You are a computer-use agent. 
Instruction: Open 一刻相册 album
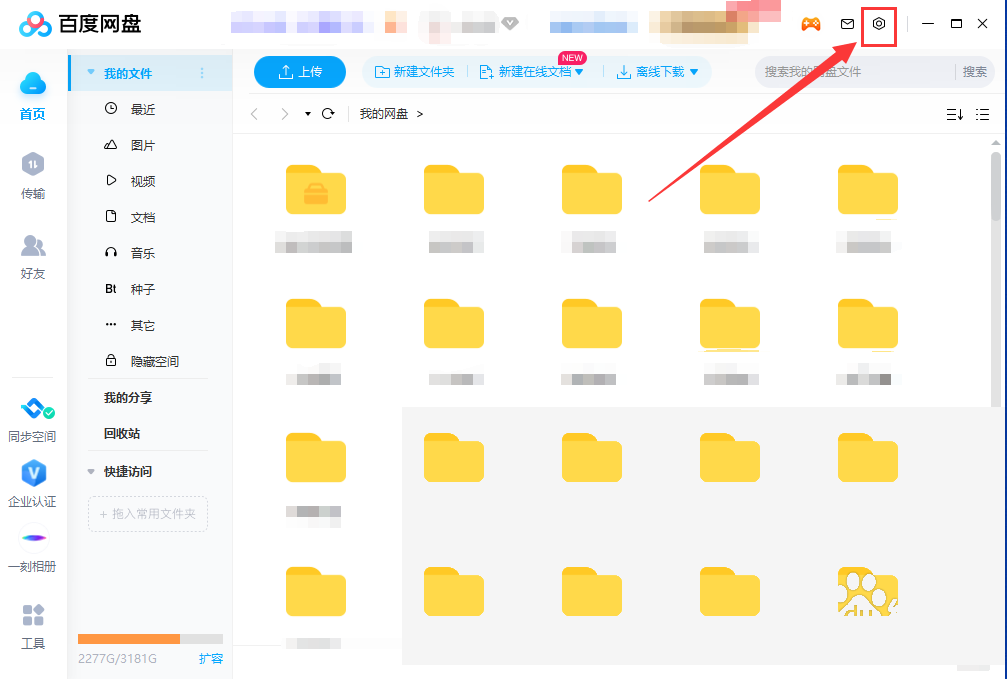(32, 549)
